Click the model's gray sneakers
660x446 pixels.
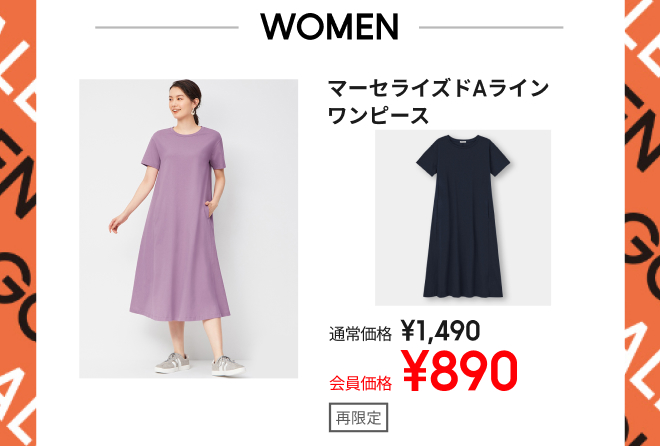[200, 364]
